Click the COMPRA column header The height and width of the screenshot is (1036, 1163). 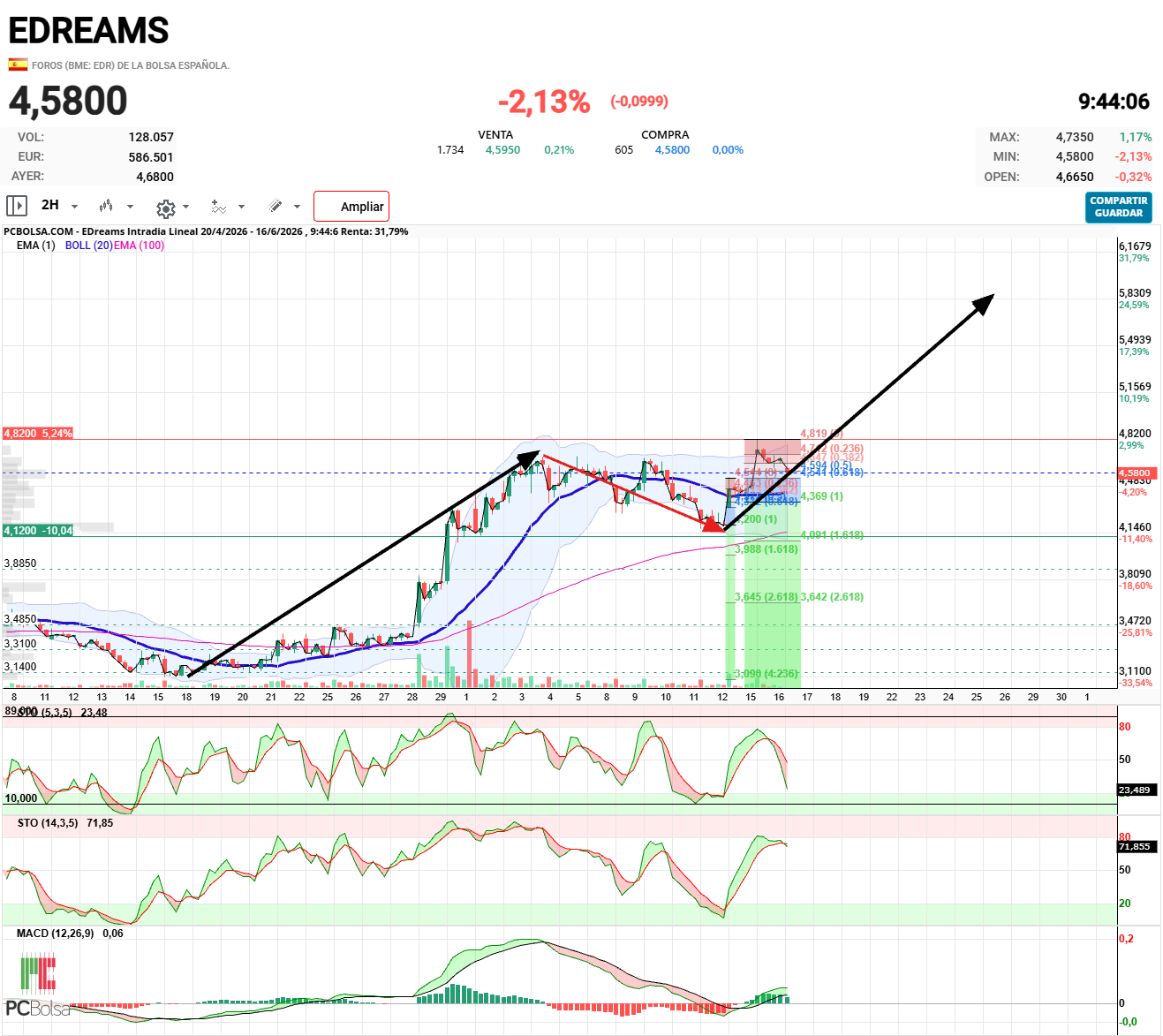[x=665, y=135]
